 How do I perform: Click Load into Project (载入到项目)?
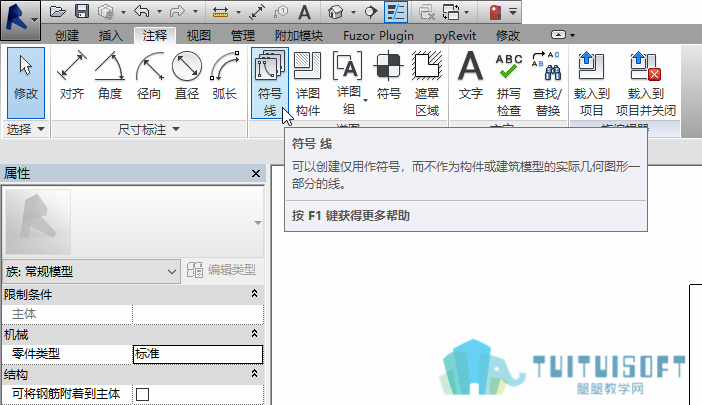591,84
